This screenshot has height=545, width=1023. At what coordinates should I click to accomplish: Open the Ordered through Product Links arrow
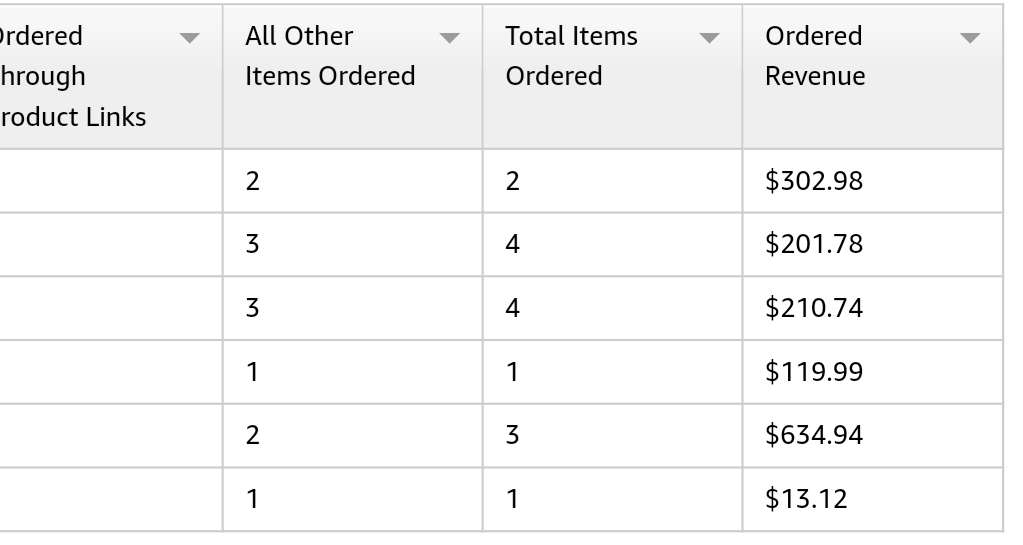coord(189,38)
